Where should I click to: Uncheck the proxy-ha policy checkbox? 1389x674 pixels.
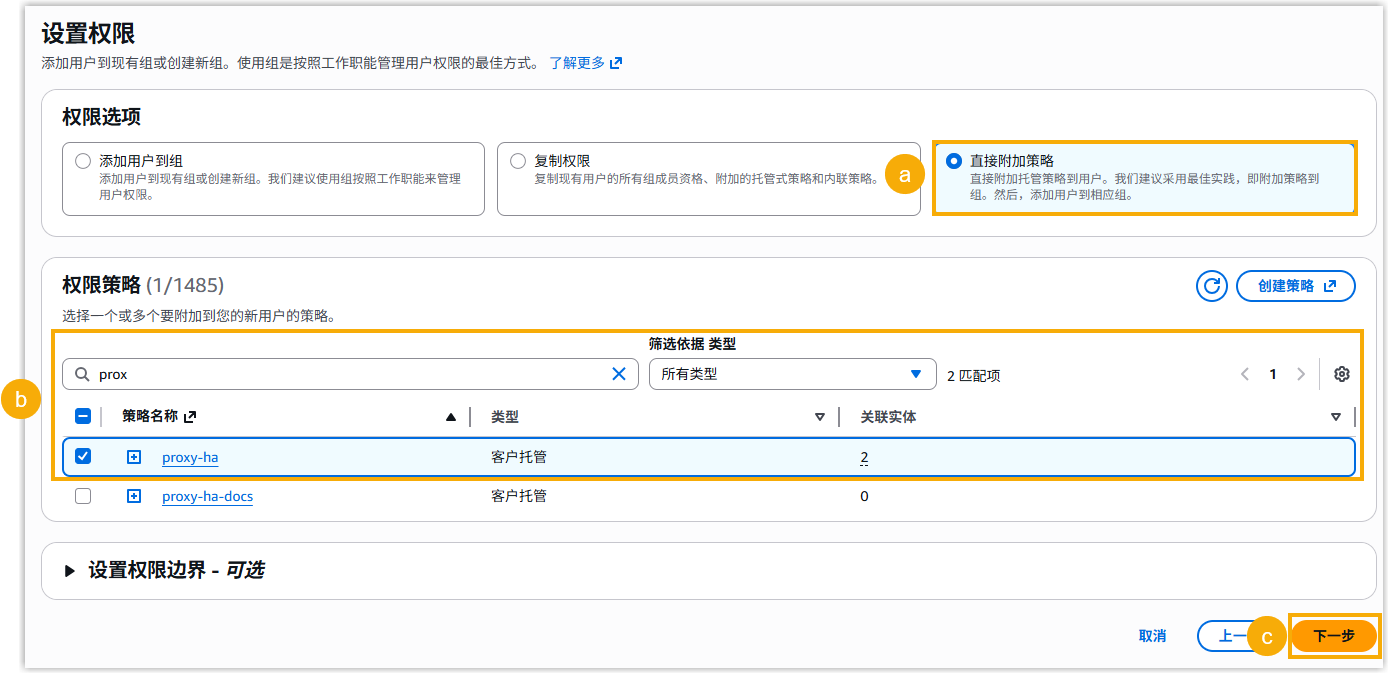(x=83, y=457)
